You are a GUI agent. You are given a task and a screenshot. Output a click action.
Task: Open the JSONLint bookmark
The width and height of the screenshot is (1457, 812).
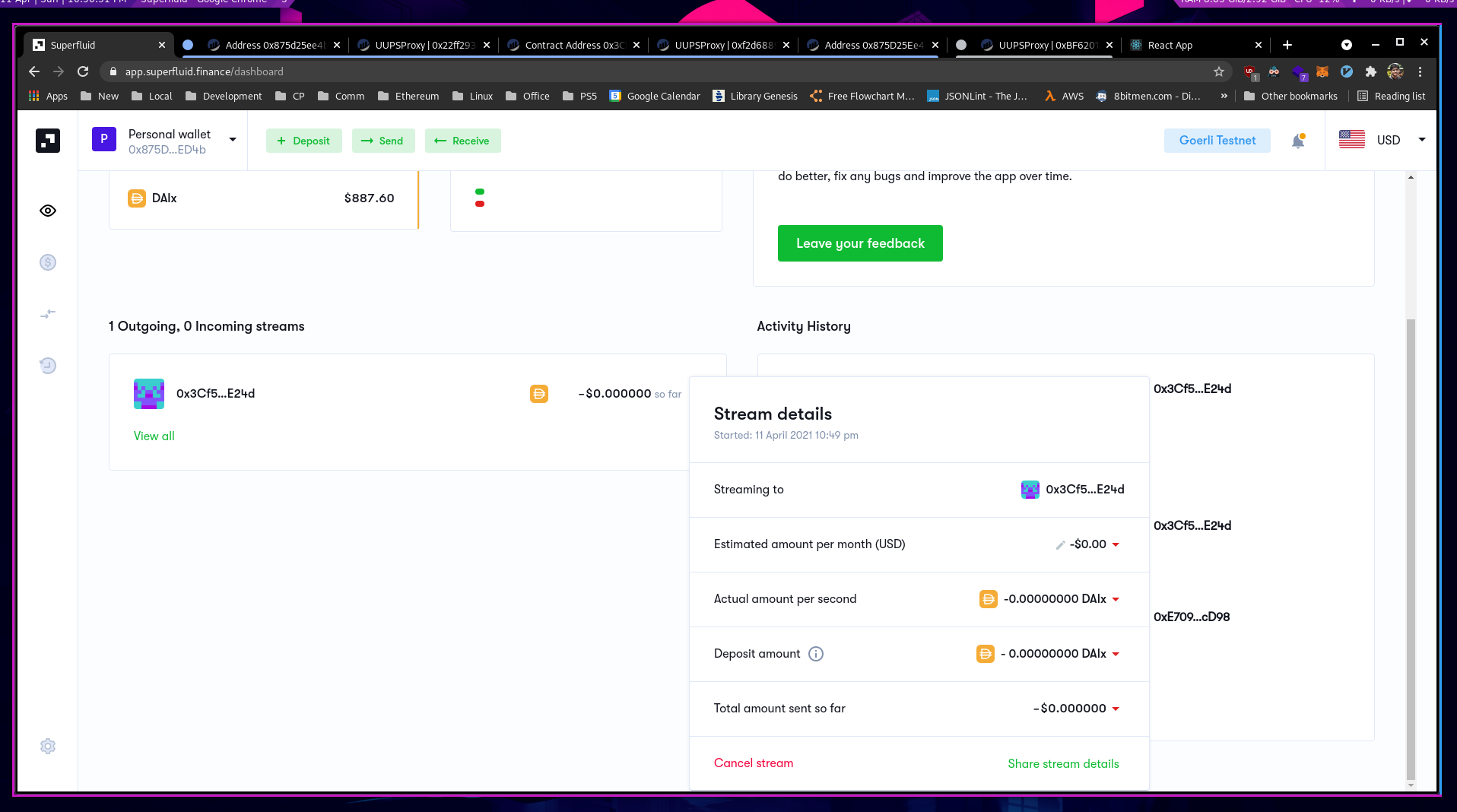point(977,96)
